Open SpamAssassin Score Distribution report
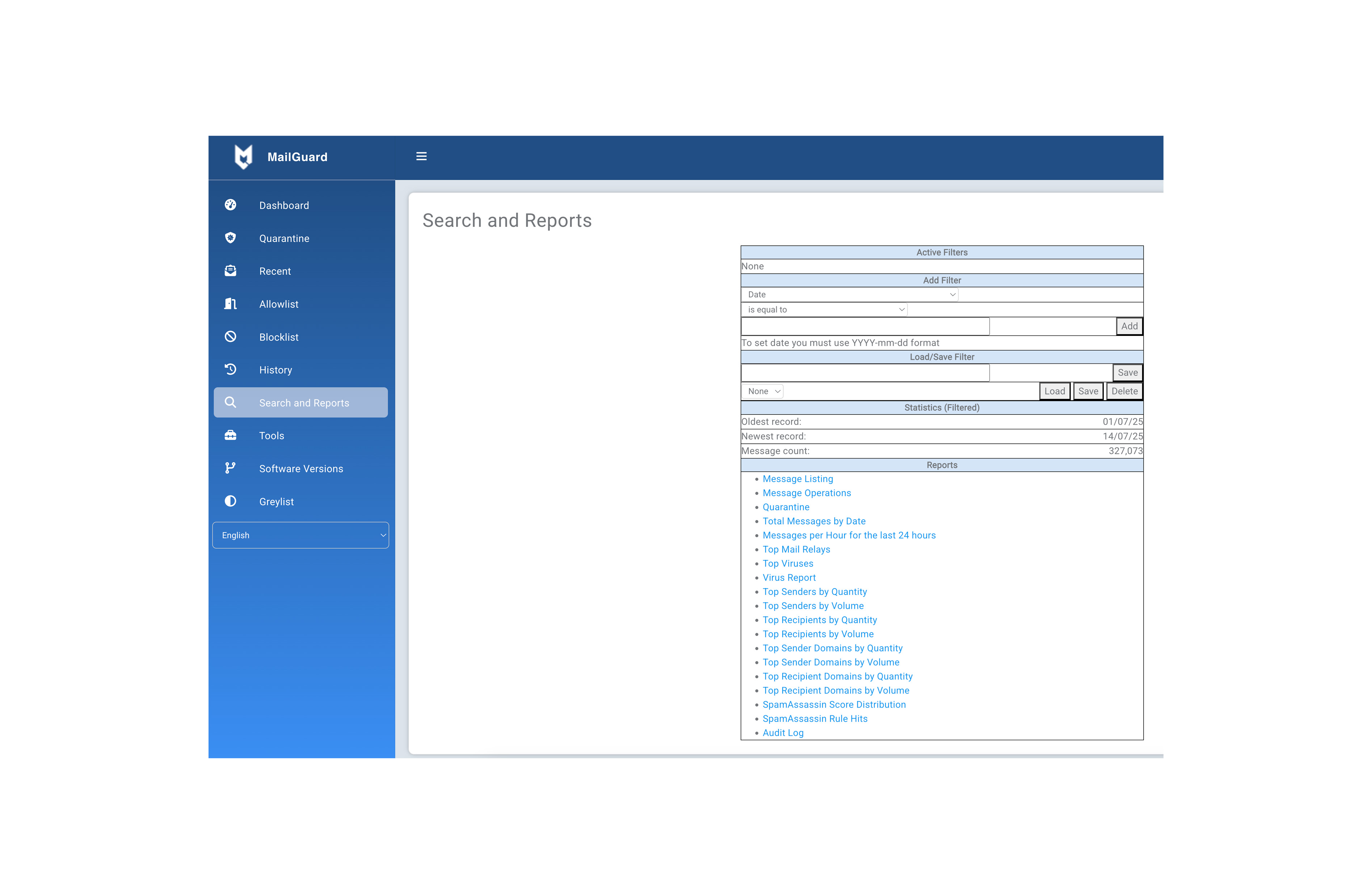Image resolution: width=1372 pixels, height=894 pixels. click(x=834, y=705)
